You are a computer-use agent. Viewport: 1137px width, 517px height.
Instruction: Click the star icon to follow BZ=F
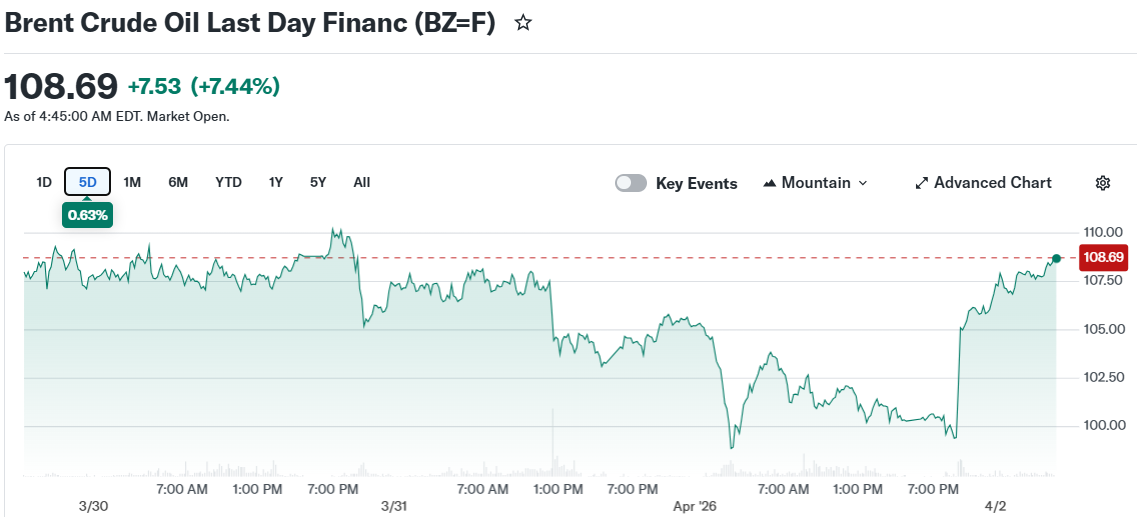523,23
